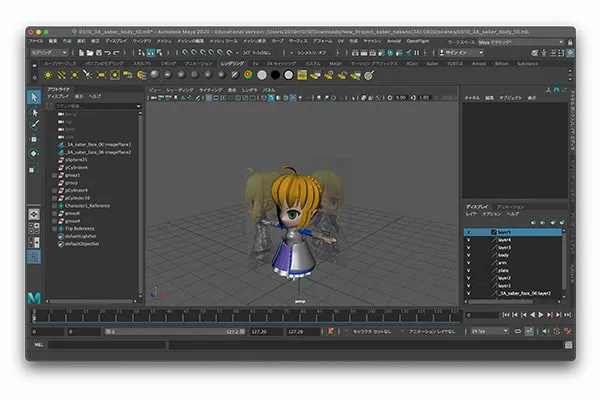Create a point light from shelf
Screen dimensions: 600x400
pos(75,75)
